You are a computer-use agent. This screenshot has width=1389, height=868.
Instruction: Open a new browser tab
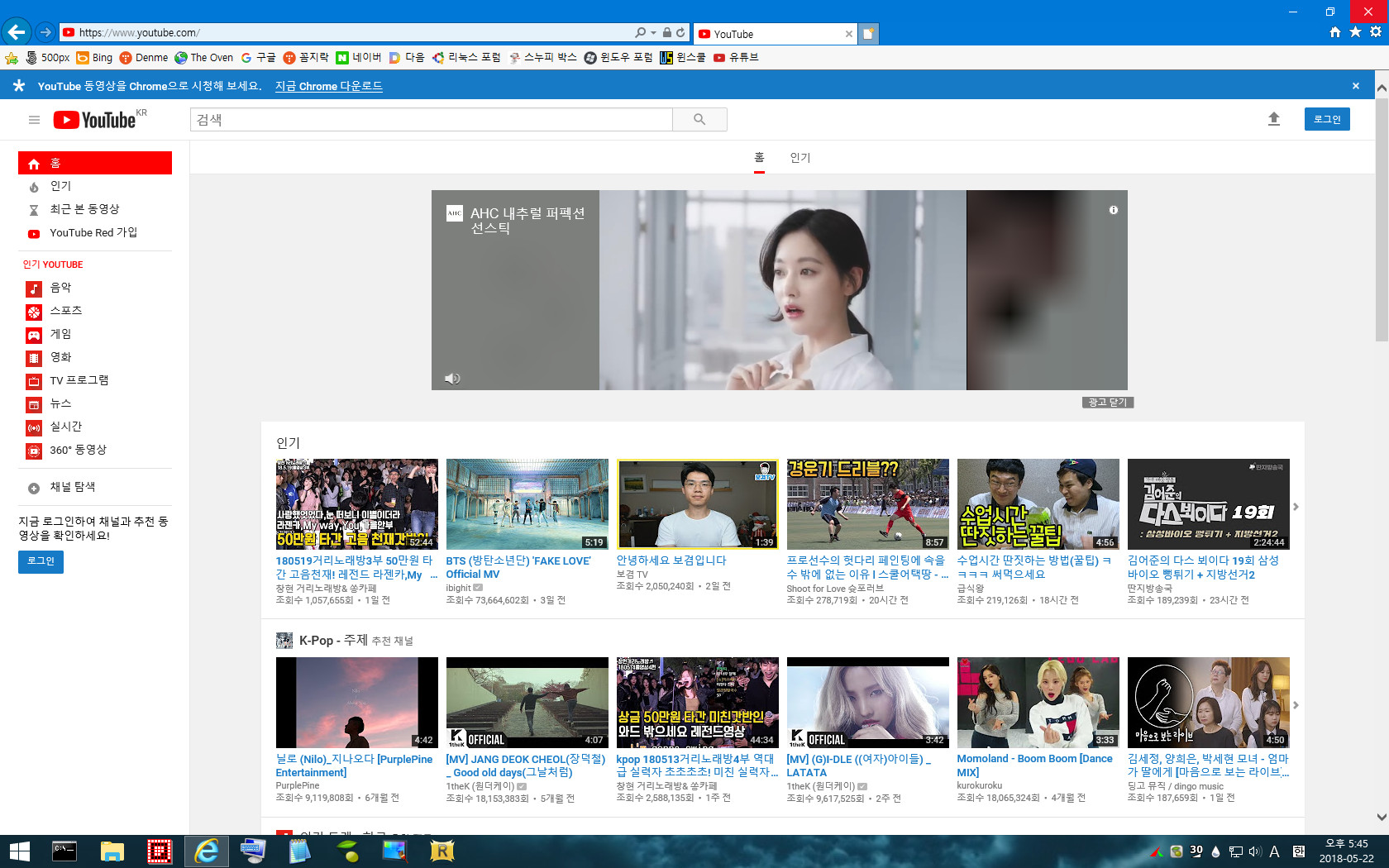868,34
